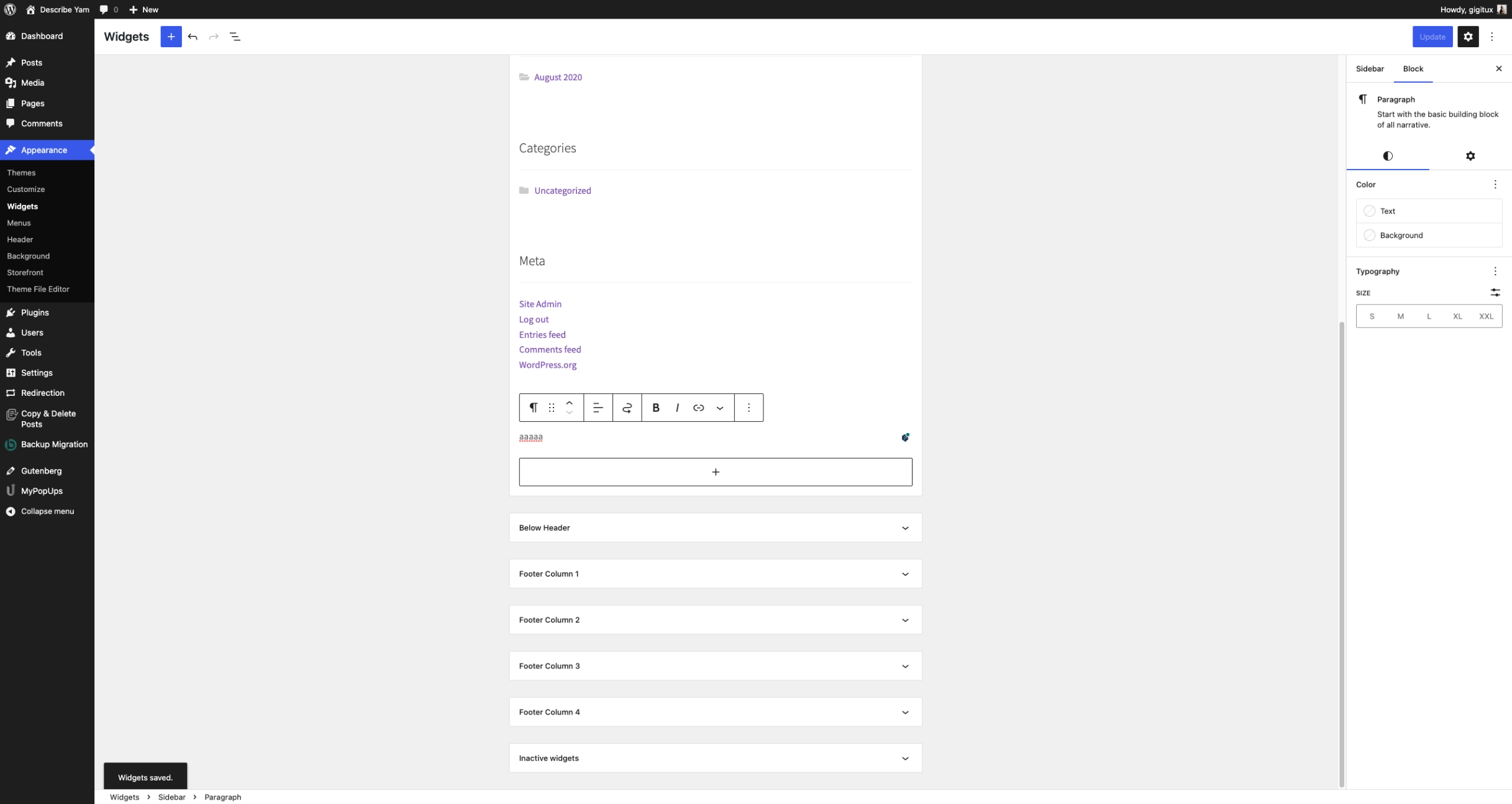Select the M font size option
This screenshot has width=1512, height=804.
tap(1401, 316)
